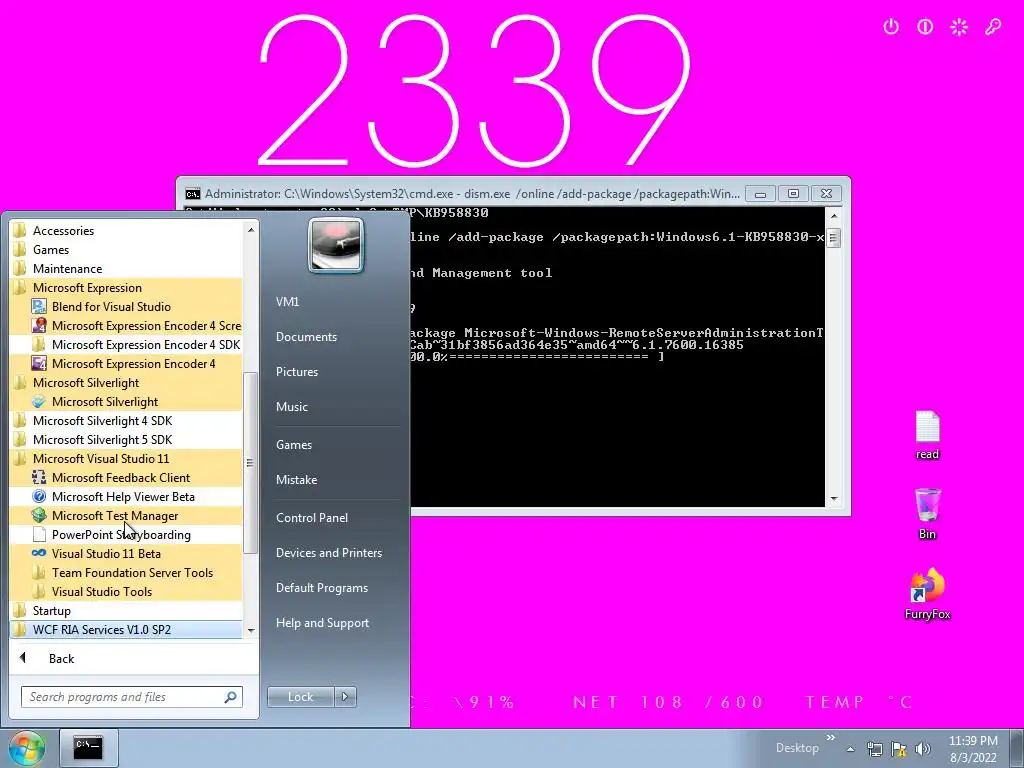This screenshot has width=1024, height=768.
Task: Expand Team Foundation Server Tools folder
Action: click(x=125, y=572)
